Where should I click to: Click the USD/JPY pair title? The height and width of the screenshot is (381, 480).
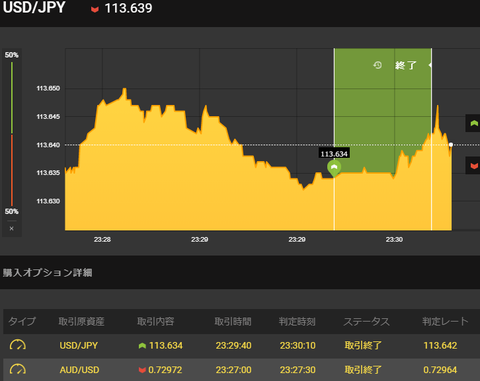(34, 7)
